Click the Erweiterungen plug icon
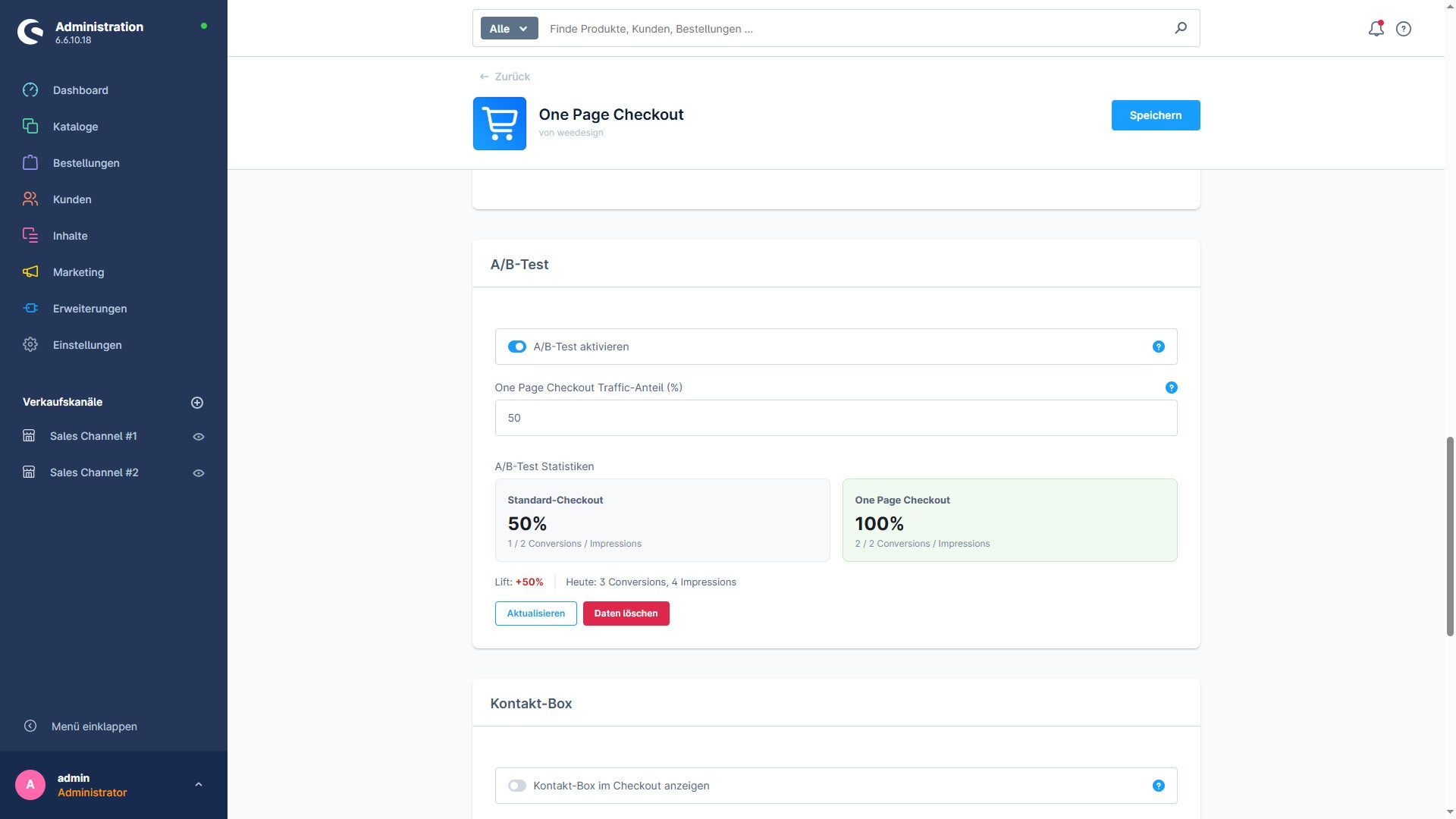This screenshot has width=1456, height=819. point(30,309)
